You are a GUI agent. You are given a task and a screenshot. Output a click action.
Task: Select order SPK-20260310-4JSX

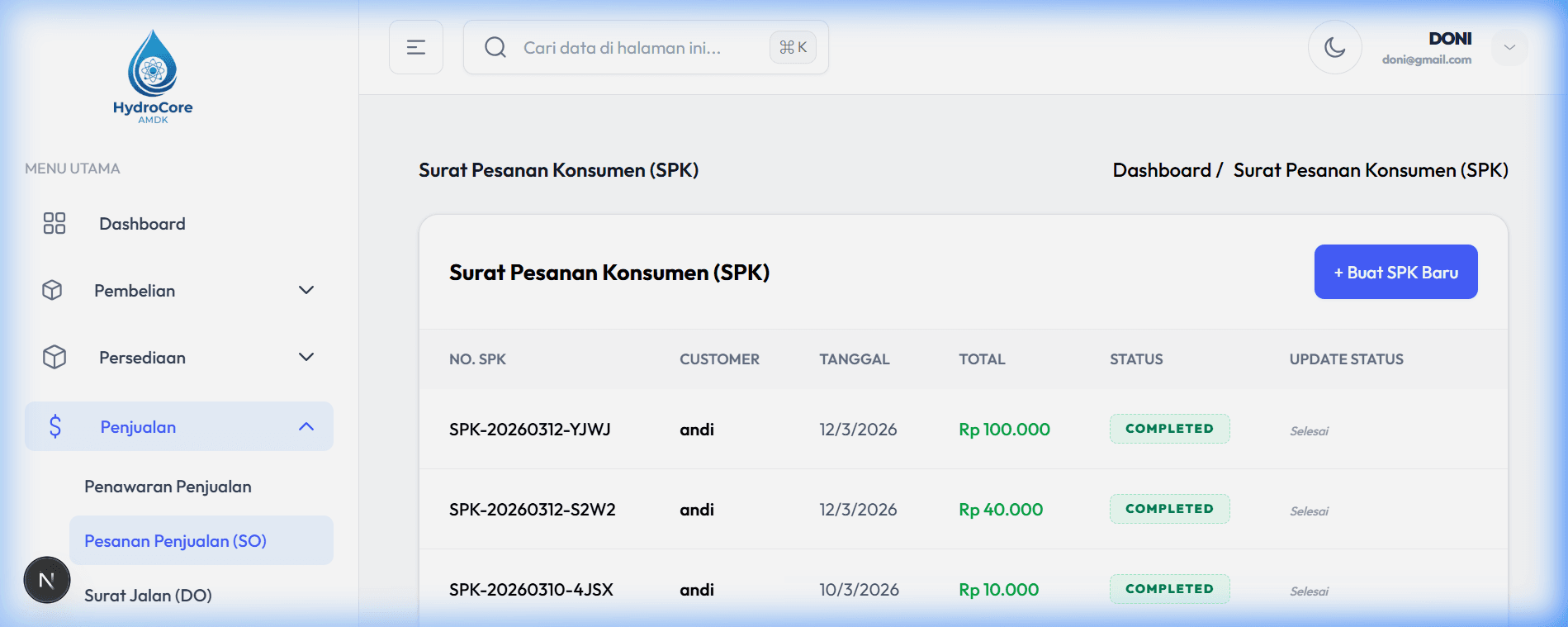pos(531,590)
